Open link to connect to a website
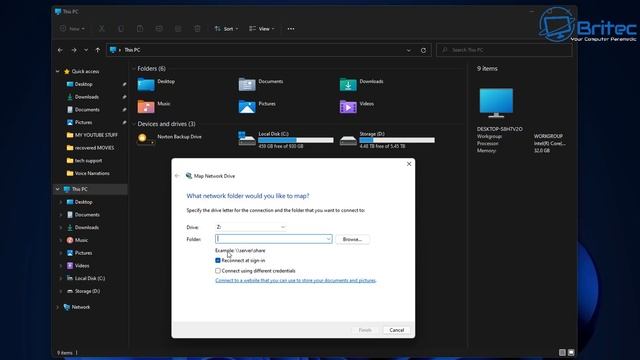This screenshot has height=360, width=640. tap(296, 280)
